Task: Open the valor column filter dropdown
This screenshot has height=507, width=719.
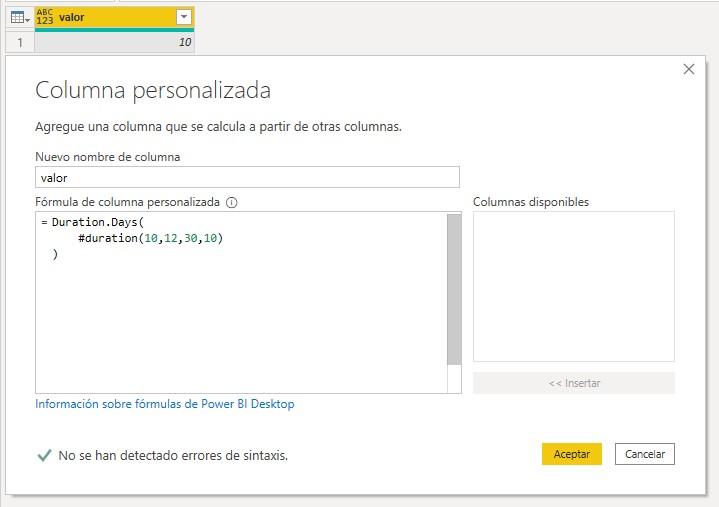Action: point(182,17)
